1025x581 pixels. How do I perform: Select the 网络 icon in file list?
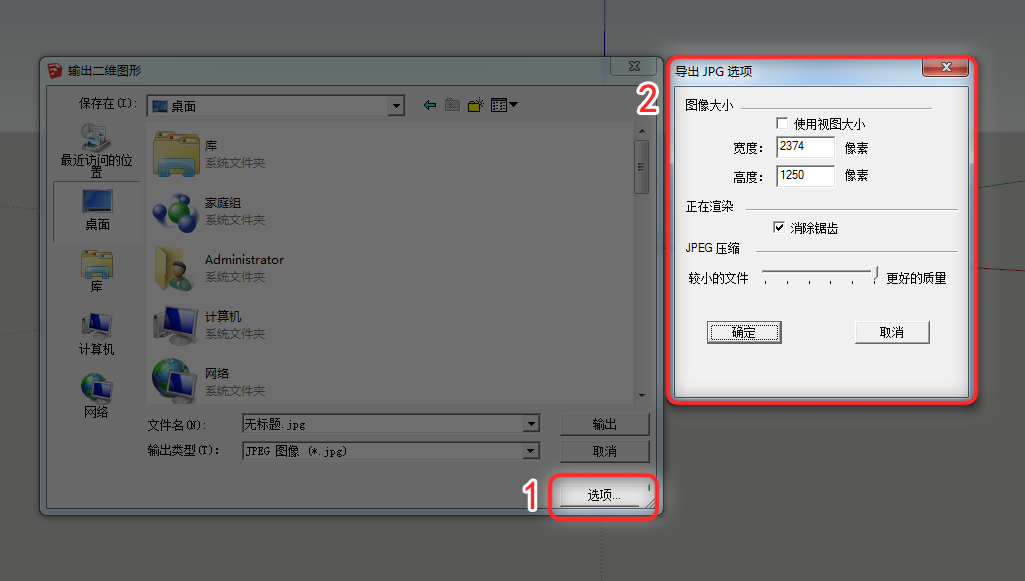pyautogui.click(x=174, y=380)
